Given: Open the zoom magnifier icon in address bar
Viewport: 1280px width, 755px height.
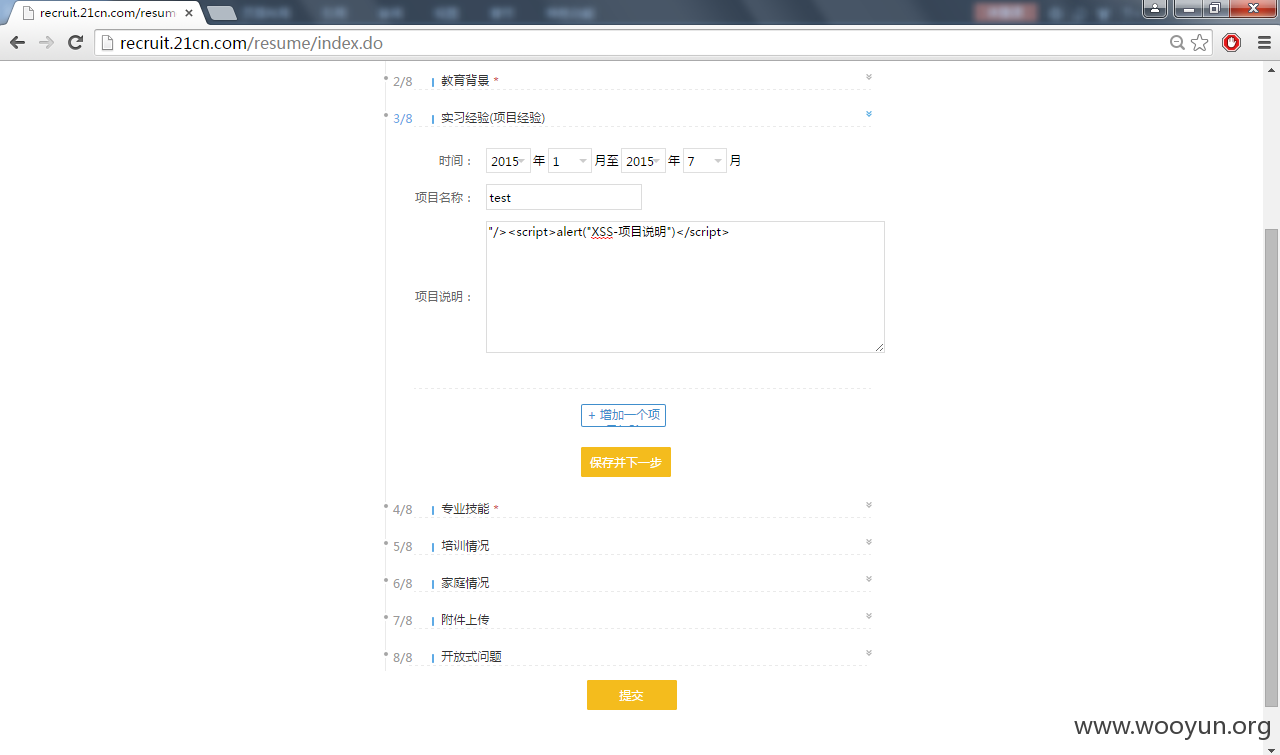Looking at the screenshot, I should (1177, 43).
